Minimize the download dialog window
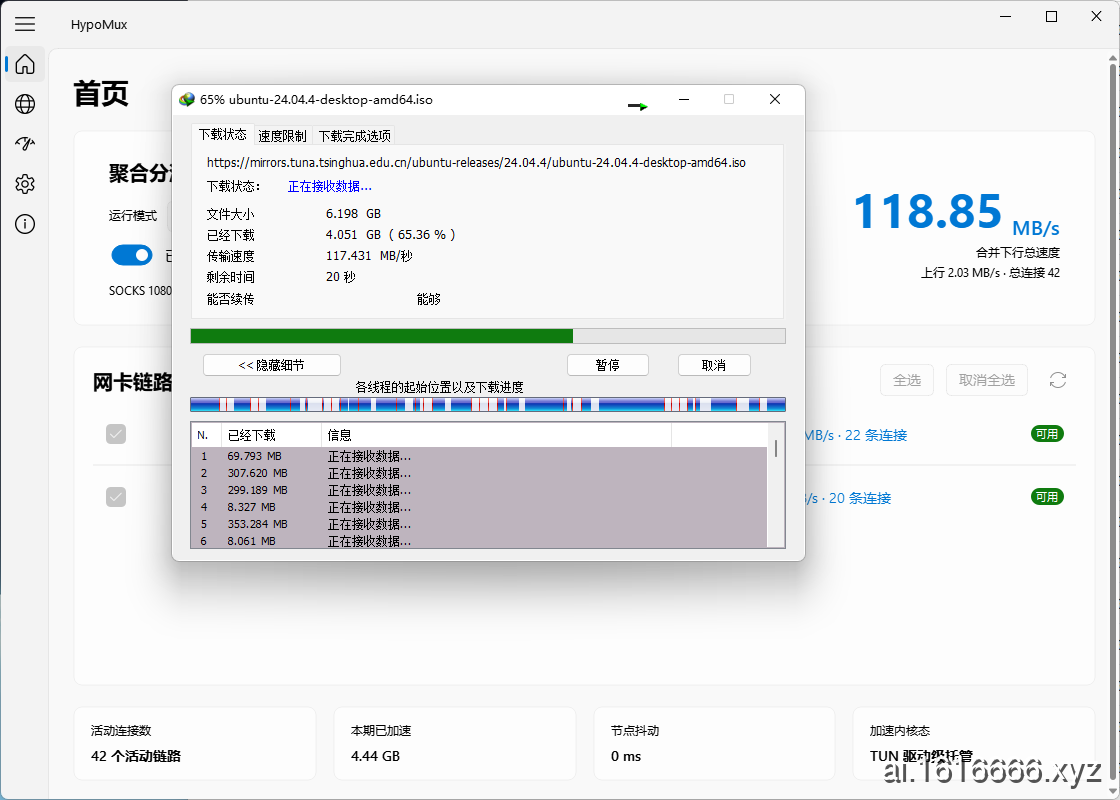This screenshot has width=1120, height=800. (684, 99)
